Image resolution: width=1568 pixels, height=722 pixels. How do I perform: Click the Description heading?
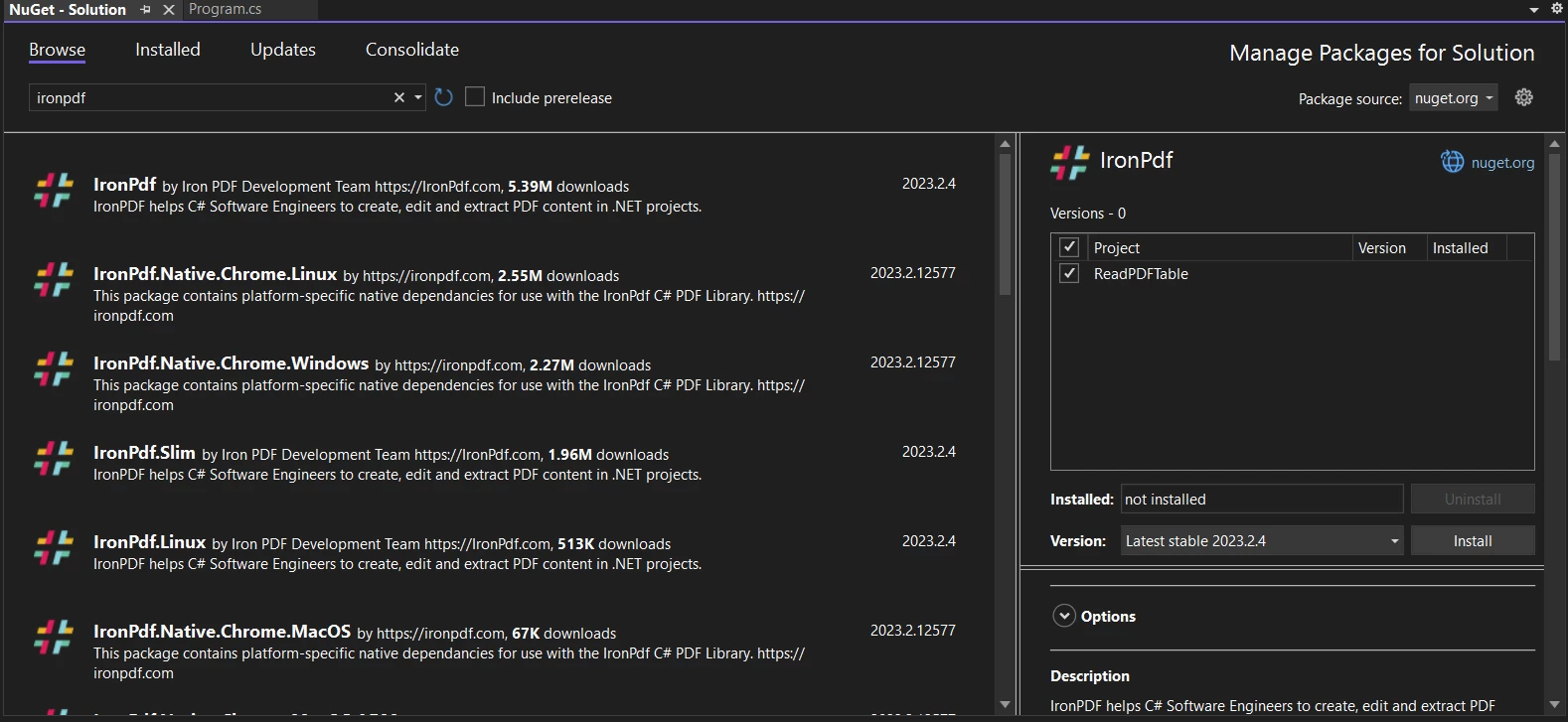pyautogui.click(x=1090, y=676)
